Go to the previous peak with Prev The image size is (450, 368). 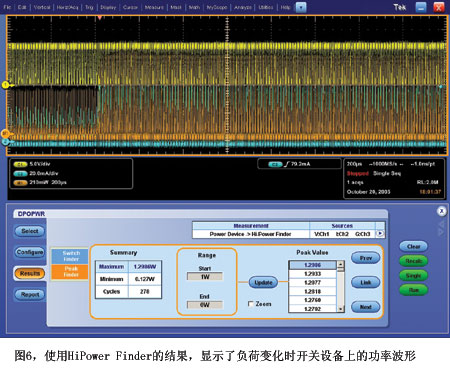point(366,258)
